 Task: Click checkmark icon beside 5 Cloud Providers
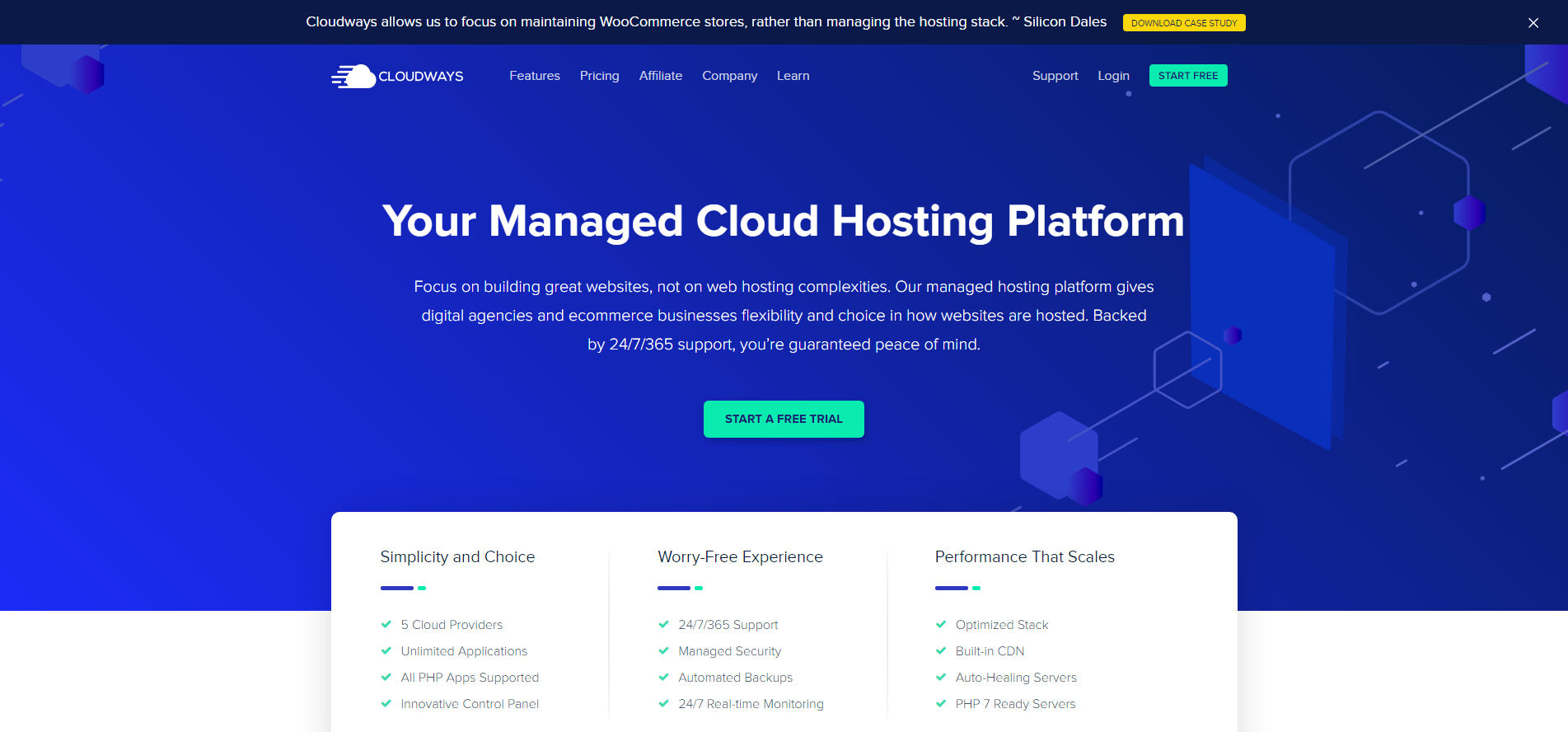click(386, 625)
